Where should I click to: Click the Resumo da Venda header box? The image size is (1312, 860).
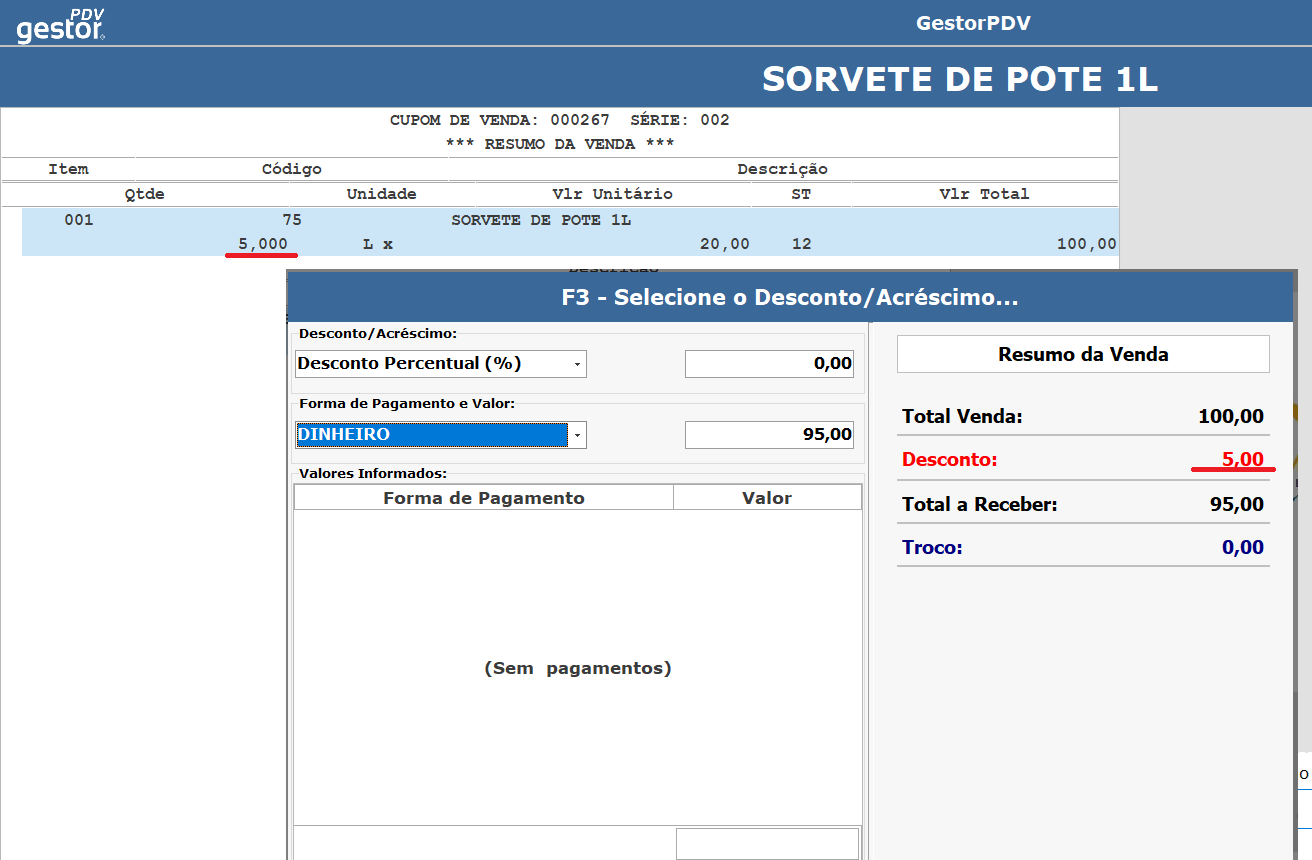tap(1083, 354)
